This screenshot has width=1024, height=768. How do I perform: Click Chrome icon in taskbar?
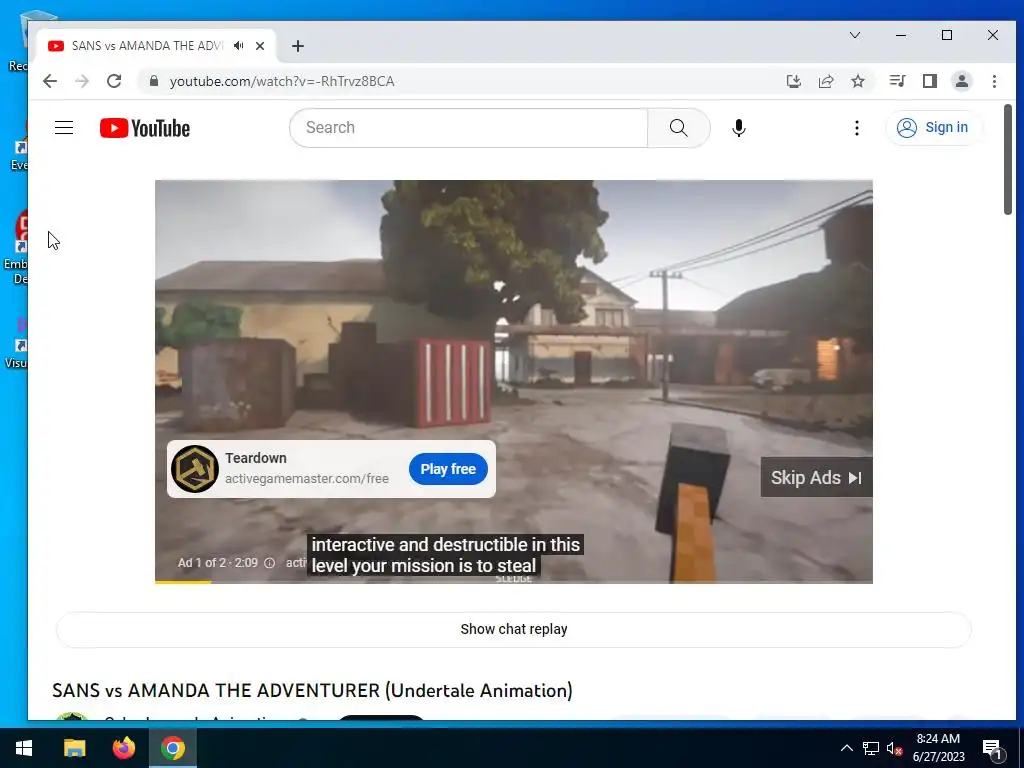(x=173, y=748)
